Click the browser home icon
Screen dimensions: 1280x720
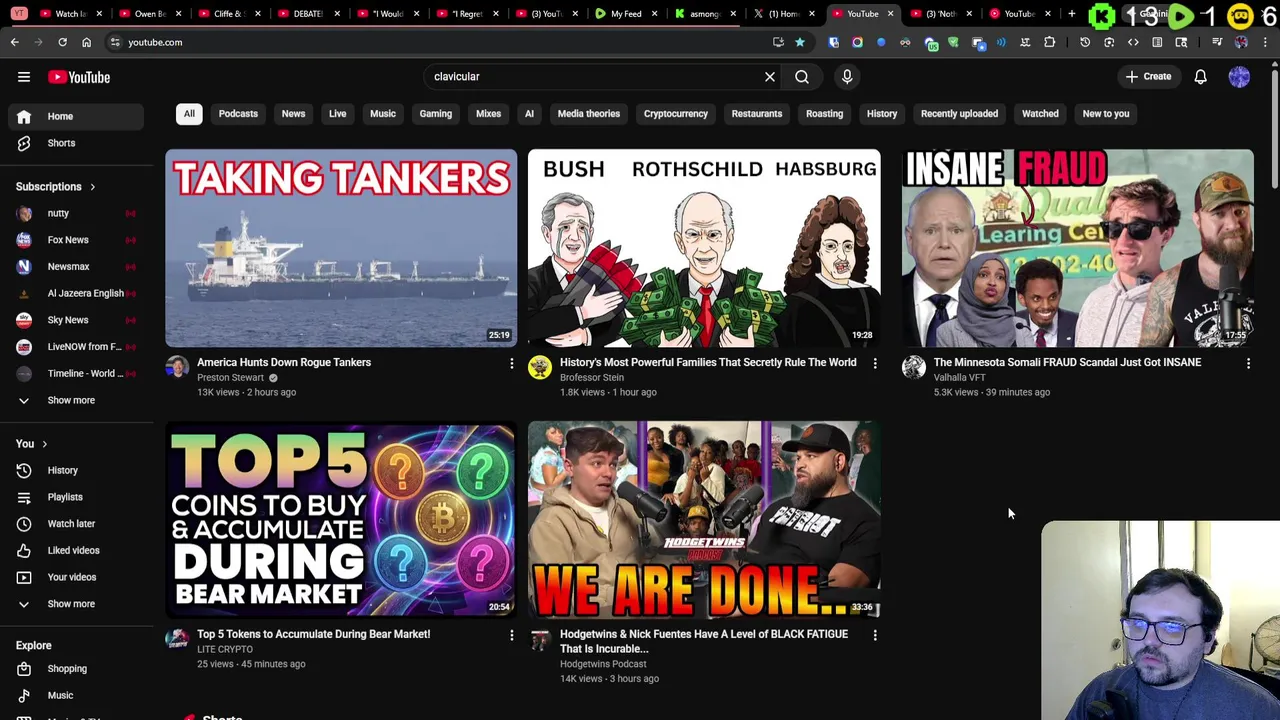[86, 42]
